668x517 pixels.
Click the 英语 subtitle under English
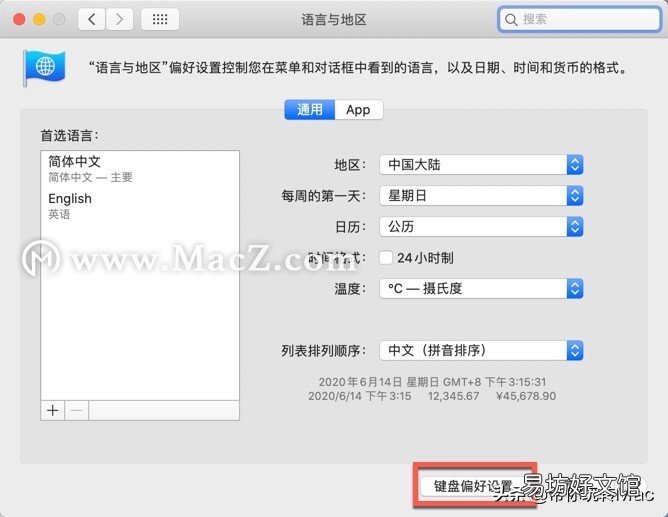pyautogui.click(x=59, y=214)
